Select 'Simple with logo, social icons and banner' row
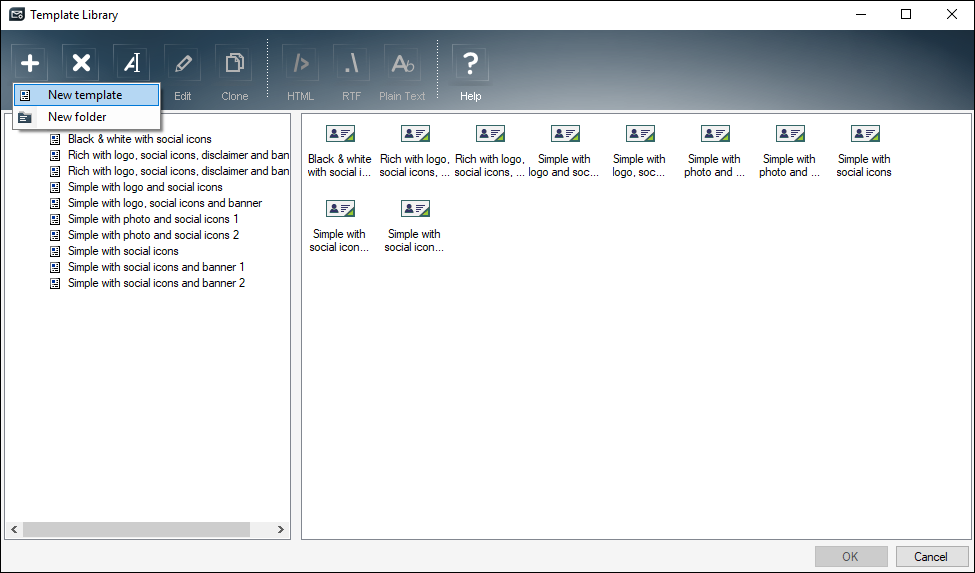Viewport: 975px width, 573px height. (x=165, y=203)
